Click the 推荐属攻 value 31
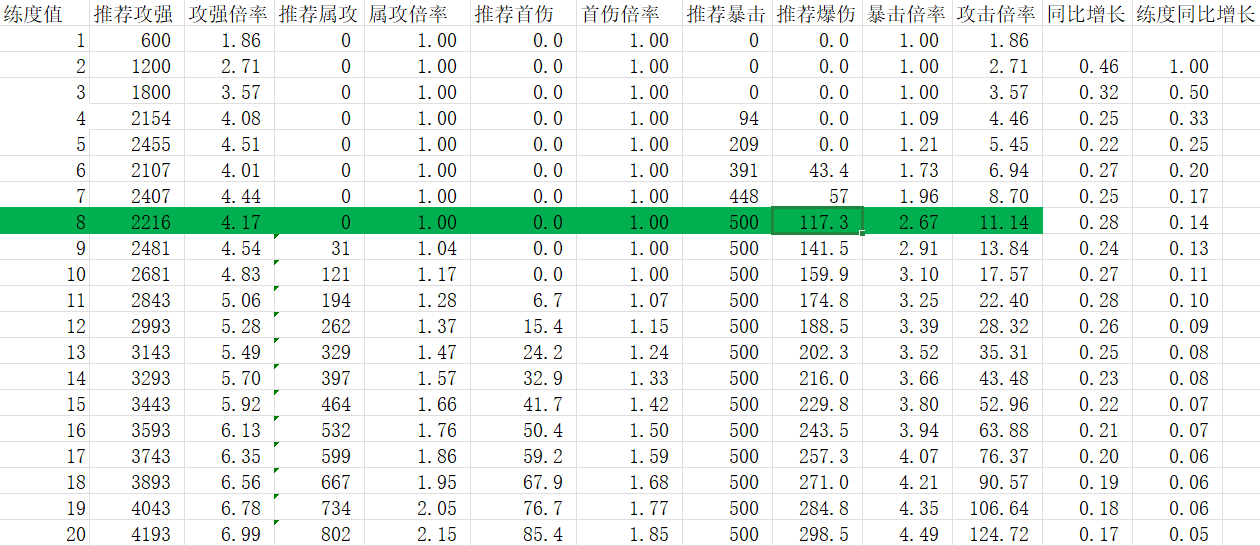Image resolution: width=1260 pixels, height=546 pixels. point(320,248)
